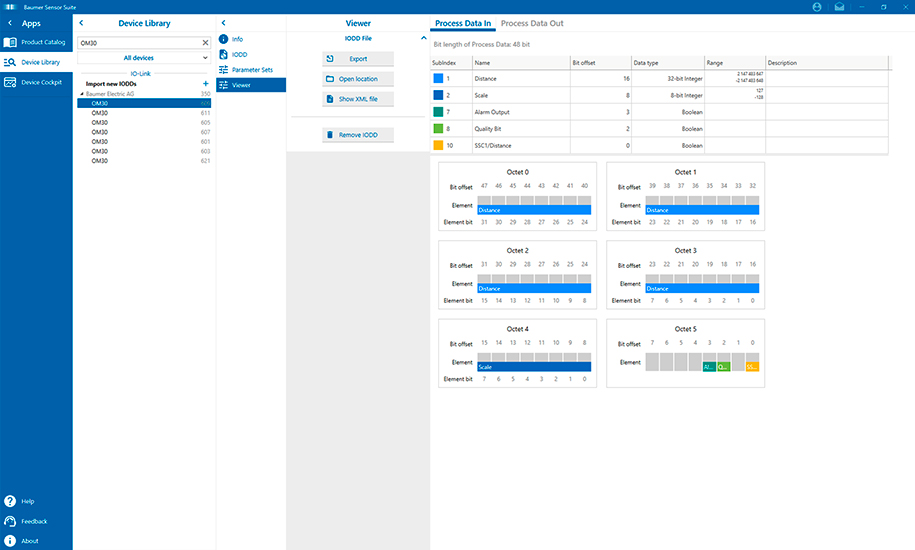Viewport: 915px width, 550px height.
Task: Open the Parameter Sets section
Action: point(251,70)
